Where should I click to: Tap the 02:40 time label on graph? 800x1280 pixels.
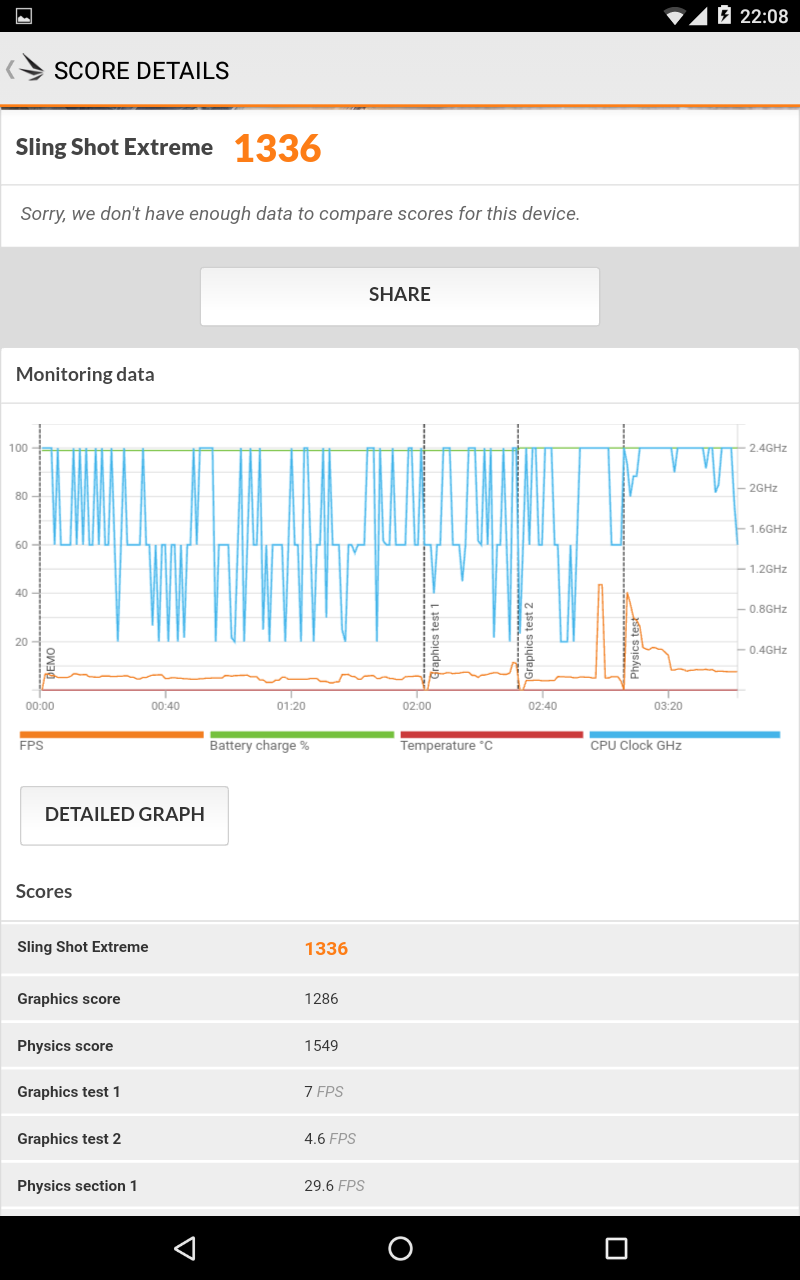(x=542, y=706)
